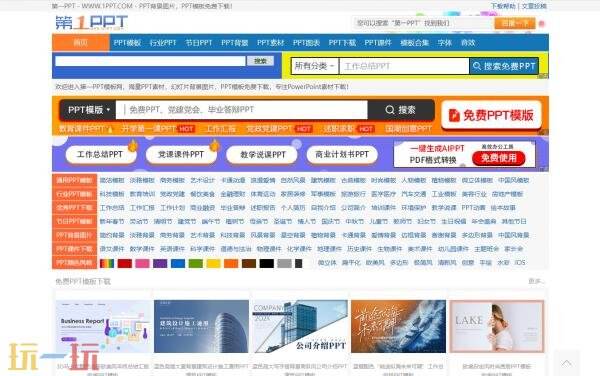Open the PPT下载 nav menu item

[342, 43]
